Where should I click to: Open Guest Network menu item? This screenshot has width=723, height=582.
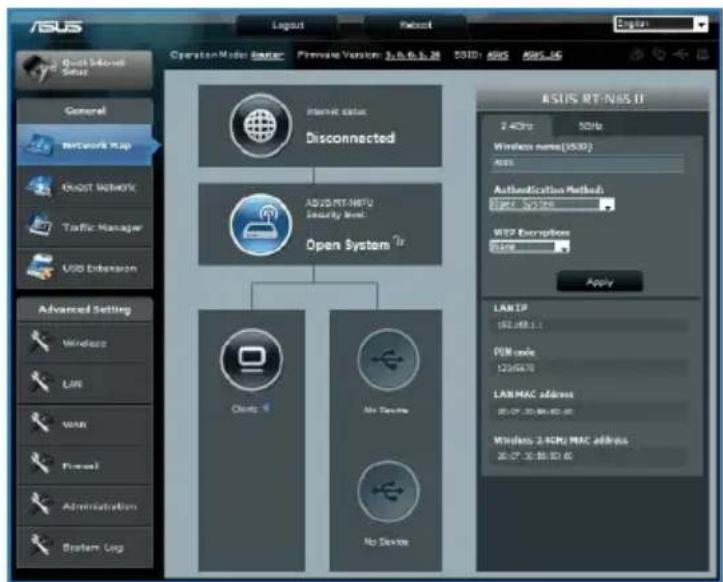85,187
